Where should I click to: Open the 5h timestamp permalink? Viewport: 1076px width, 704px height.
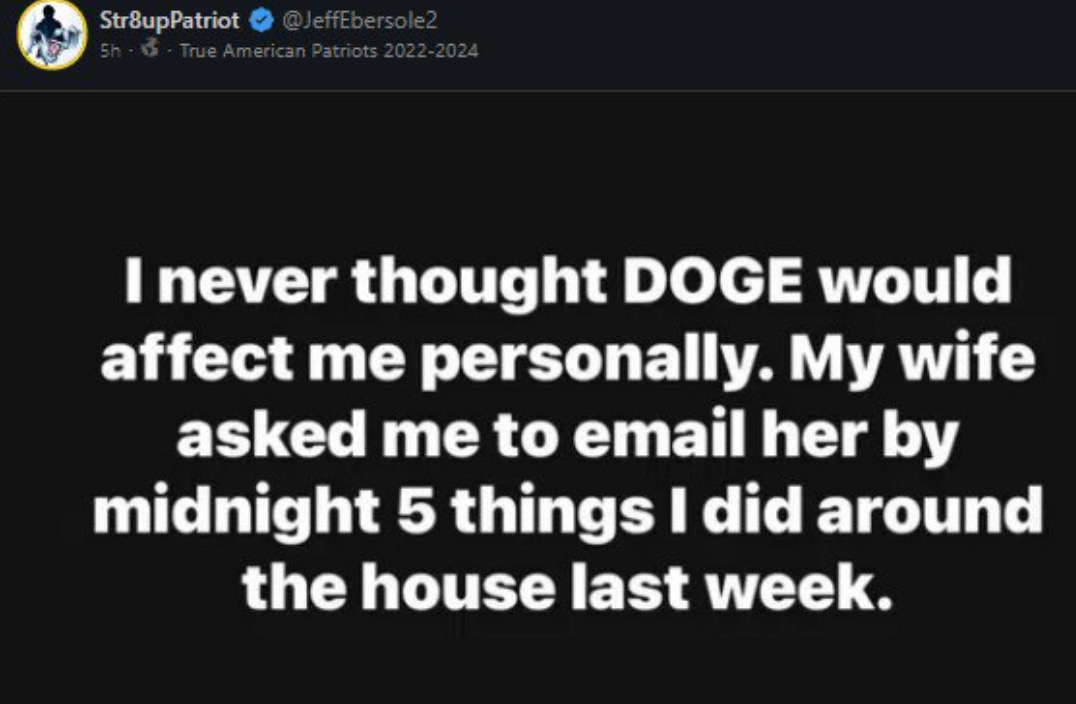(x=110, y=51)
